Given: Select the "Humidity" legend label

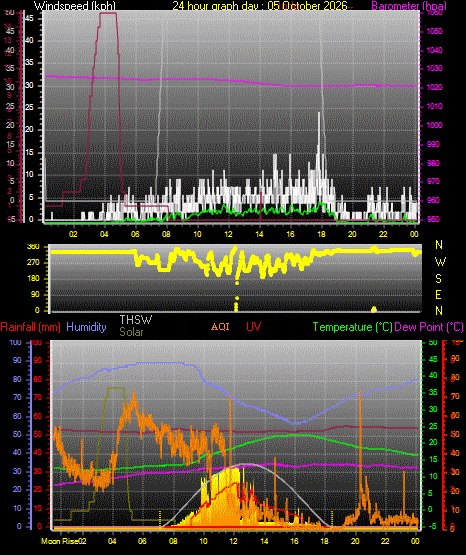Looking at the screenshot, I should click(86, 327).
